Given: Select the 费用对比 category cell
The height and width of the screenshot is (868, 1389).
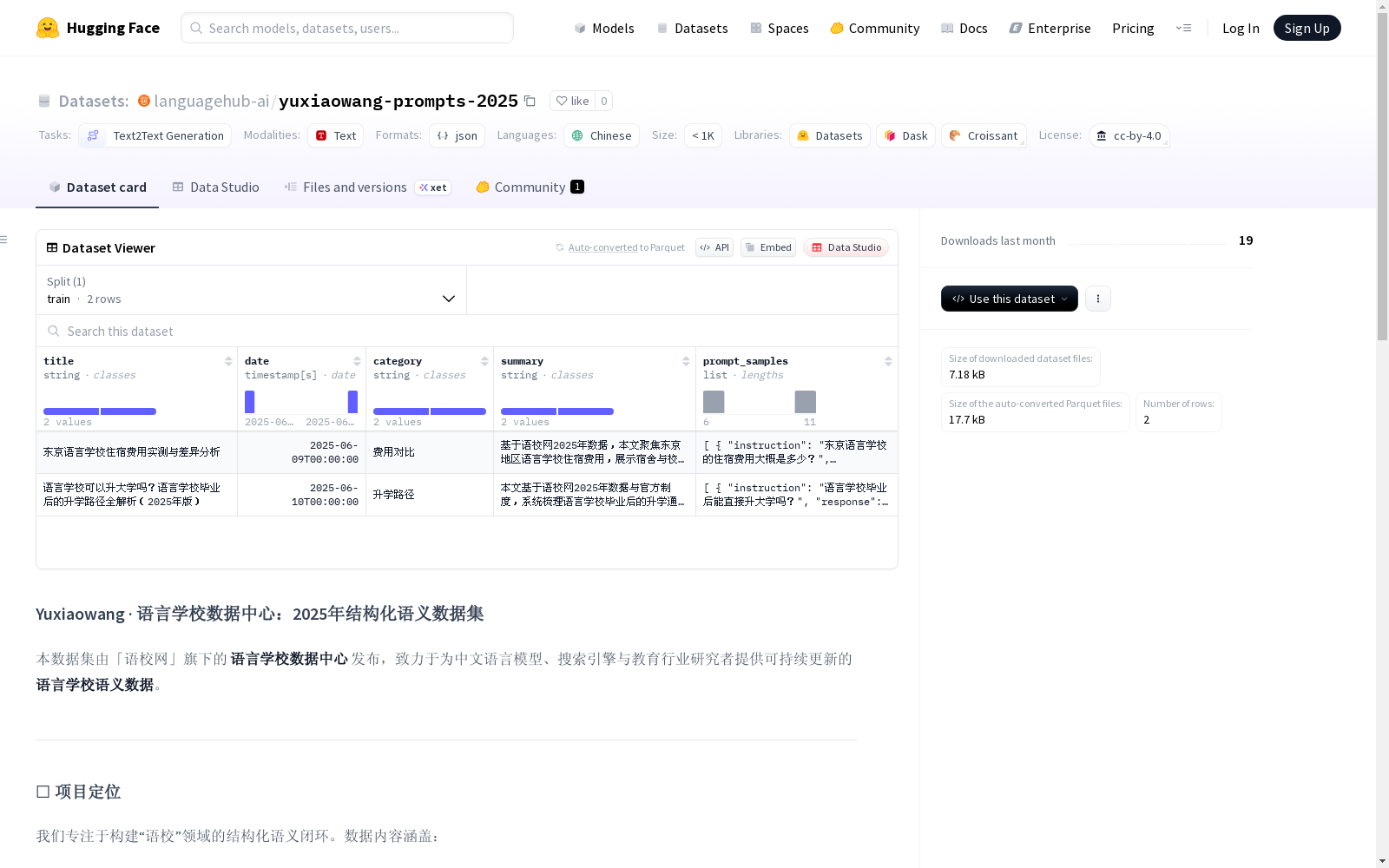Looking at the screenshot, I should click(430, 452).
